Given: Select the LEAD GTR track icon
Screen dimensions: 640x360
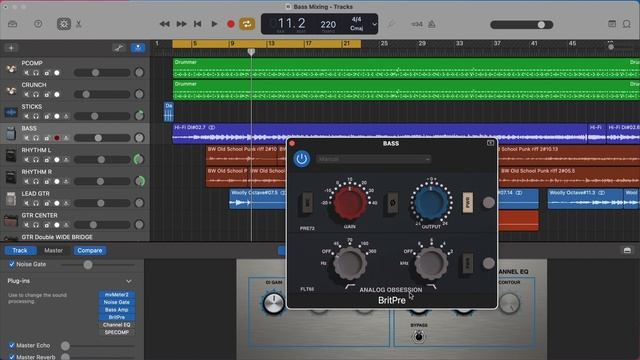Looking at the screenshot, I should click(x=11, y=199).
